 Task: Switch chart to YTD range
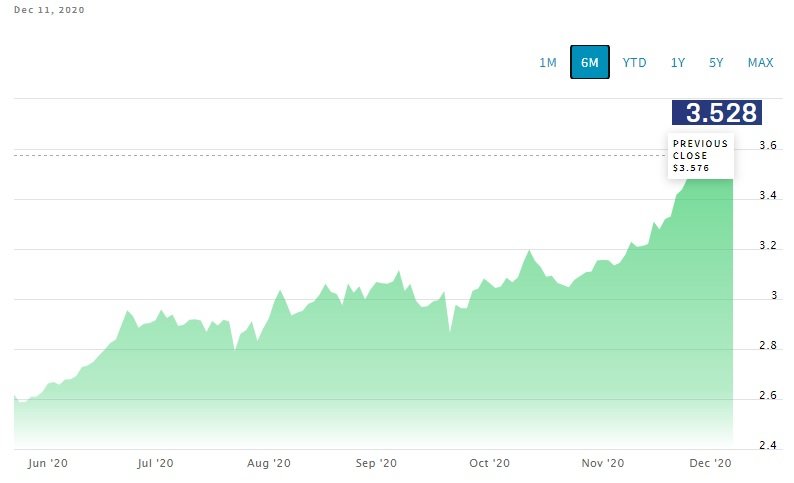click(634, 63)
